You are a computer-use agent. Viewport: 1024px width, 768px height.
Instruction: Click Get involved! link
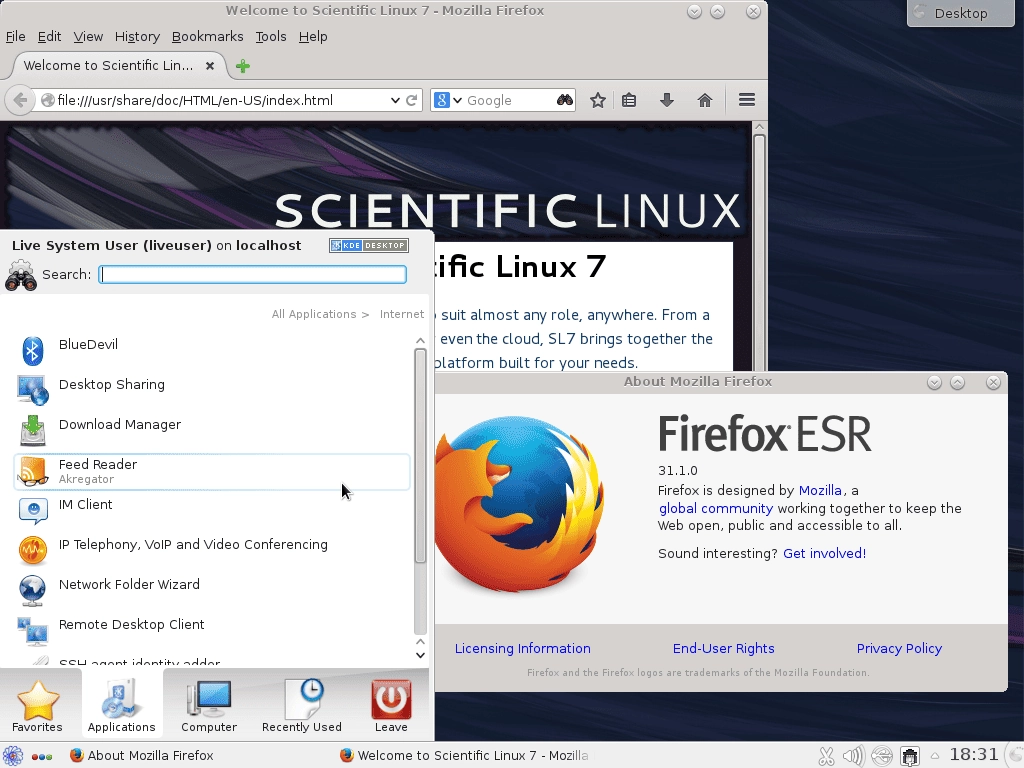tap(824, 553)
